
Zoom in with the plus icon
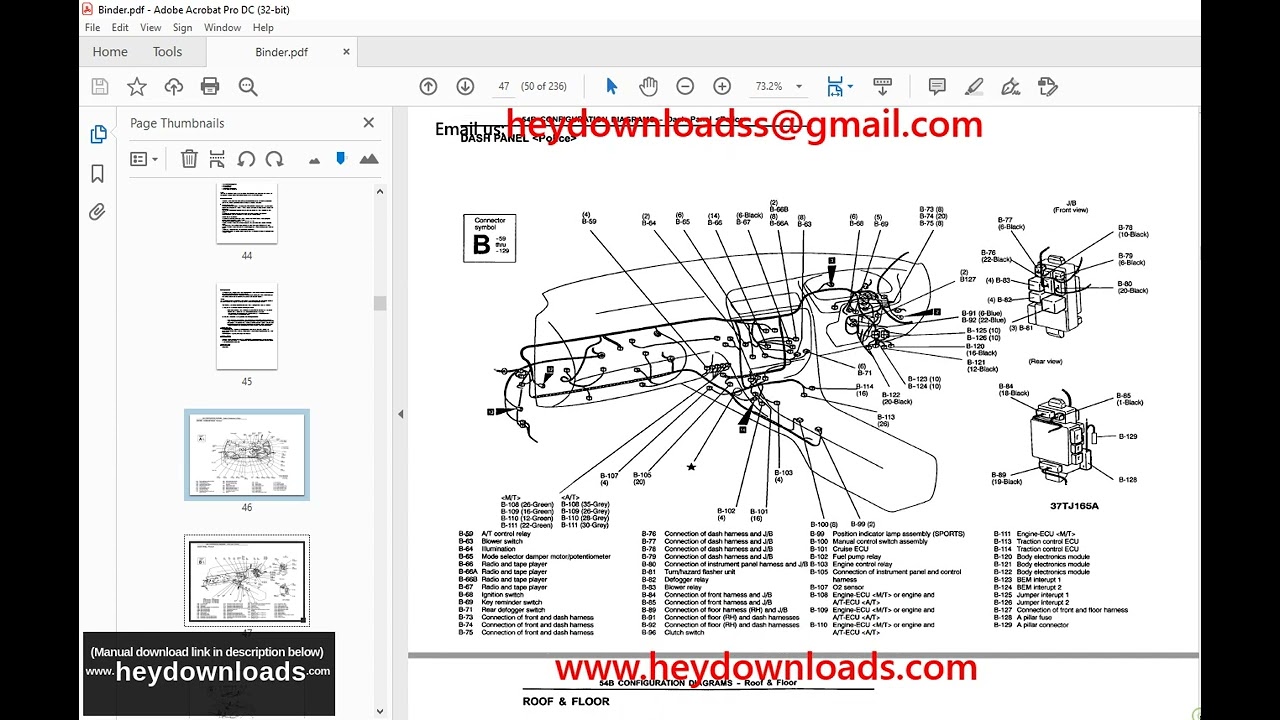click(x=722, y=87)
